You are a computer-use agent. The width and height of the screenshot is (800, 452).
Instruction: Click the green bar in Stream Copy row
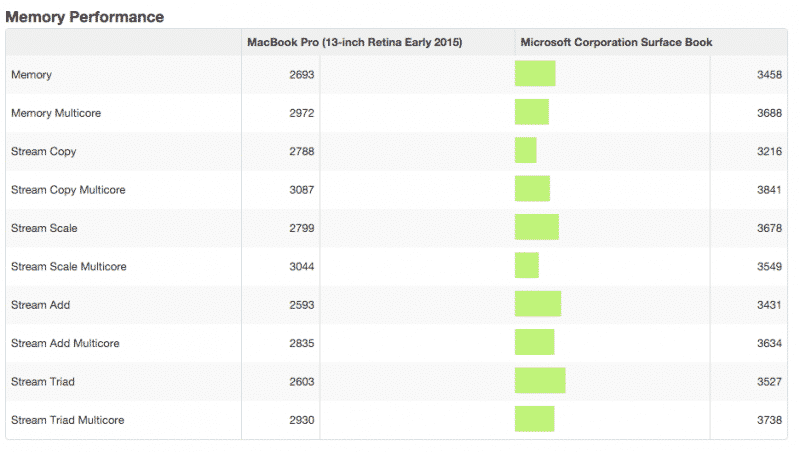pyautogui.click(x=526, y=151)
